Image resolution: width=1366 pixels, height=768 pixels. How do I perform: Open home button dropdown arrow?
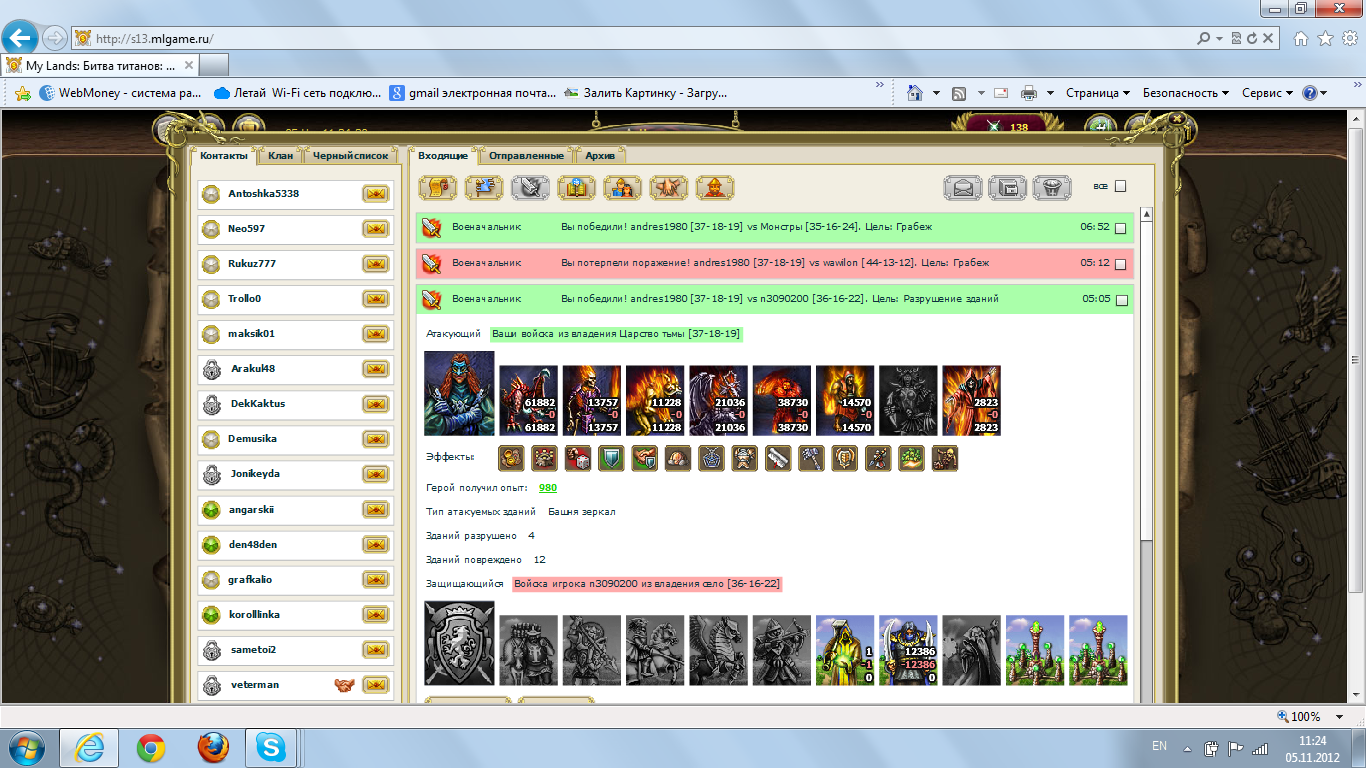point(936,93)
